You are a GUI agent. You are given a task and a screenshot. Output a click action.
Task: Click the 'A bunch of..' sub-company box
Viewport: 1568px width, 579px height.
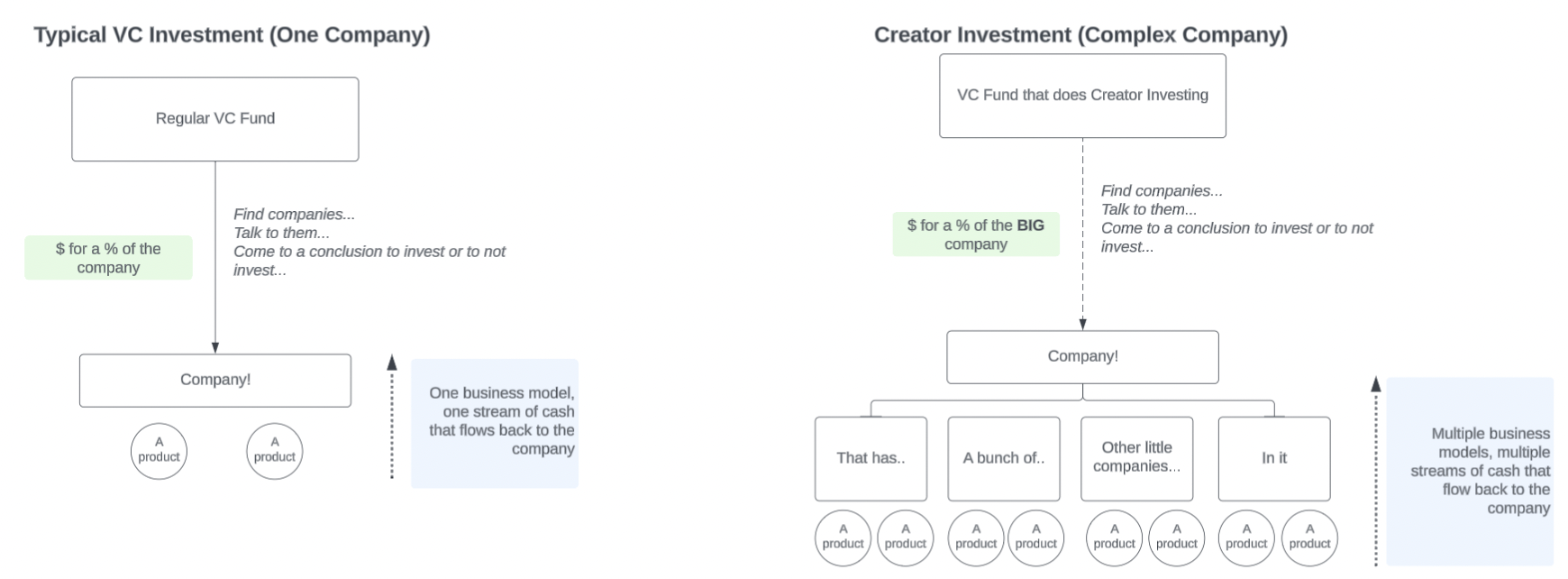coord(1004,459)
